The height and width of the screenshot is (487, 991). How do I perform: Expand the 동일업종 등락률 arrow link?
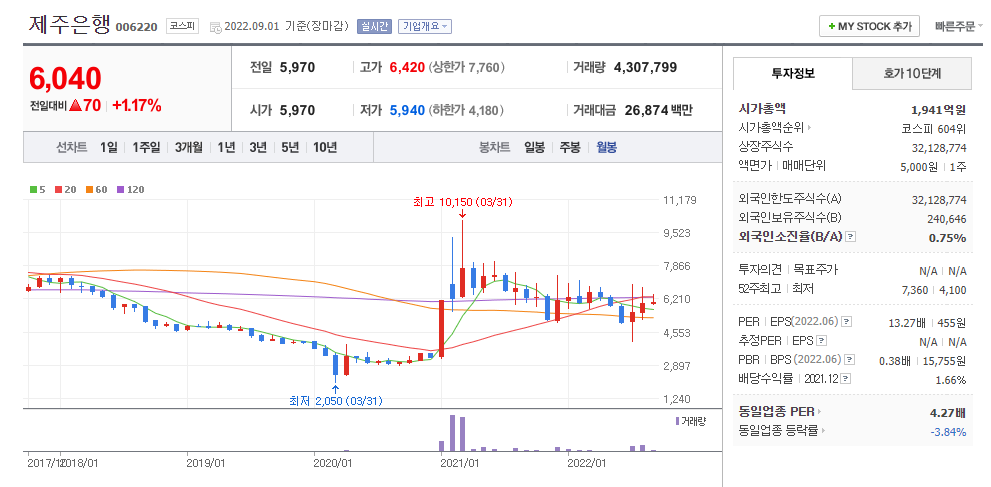pyautogui.click(x=822, y=432)
